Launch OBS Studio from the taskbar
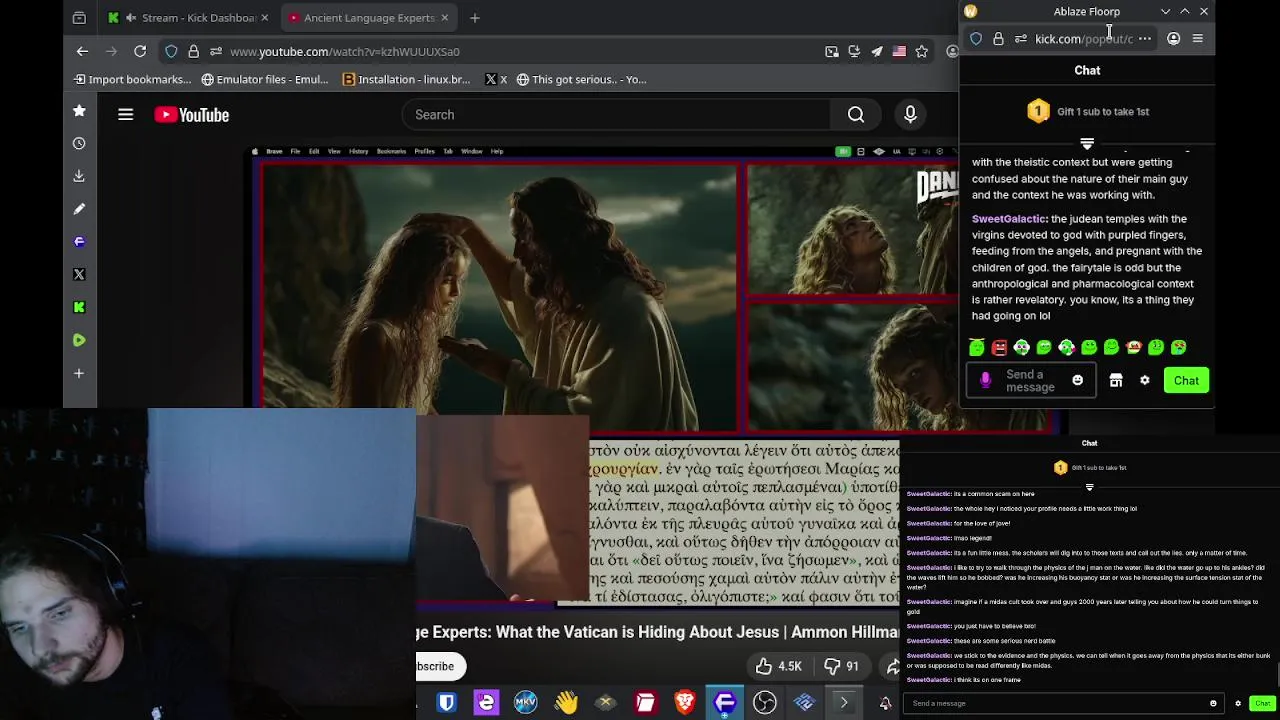 tap(765, 703)
